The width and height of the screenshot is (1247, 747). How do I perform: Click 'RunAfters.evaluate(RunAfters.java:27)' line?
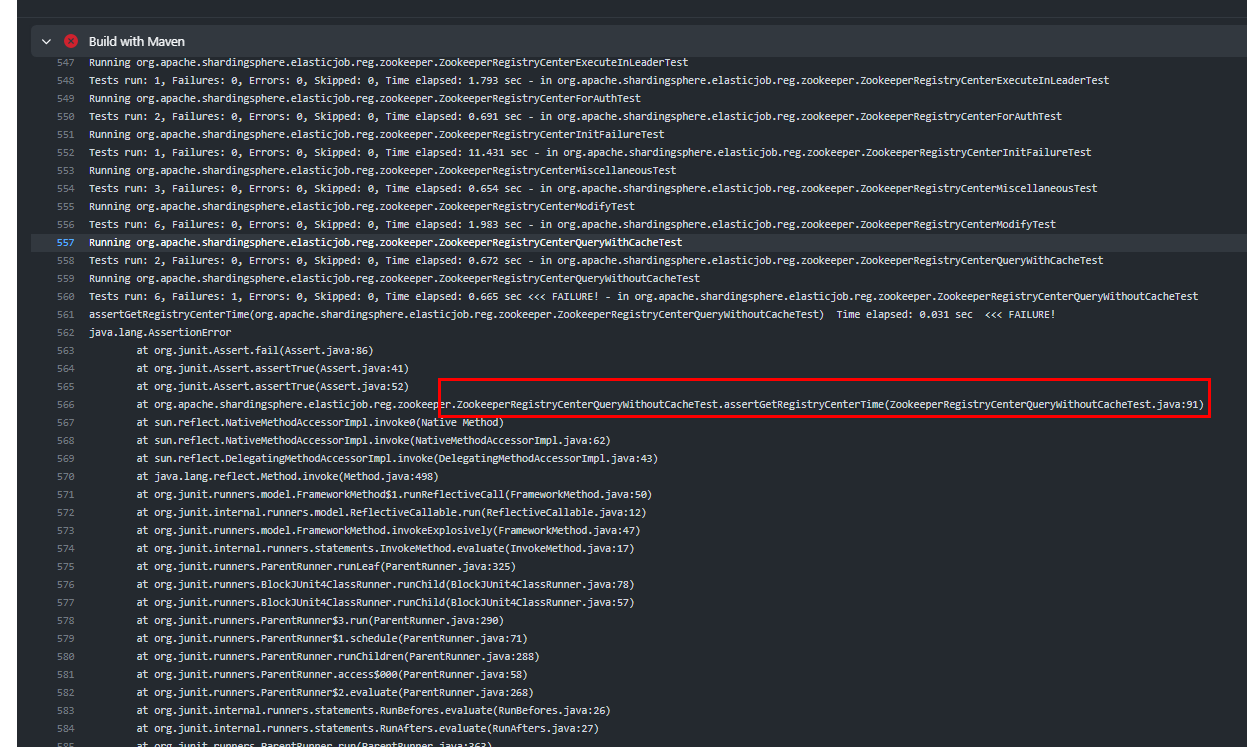pos(367,728)
